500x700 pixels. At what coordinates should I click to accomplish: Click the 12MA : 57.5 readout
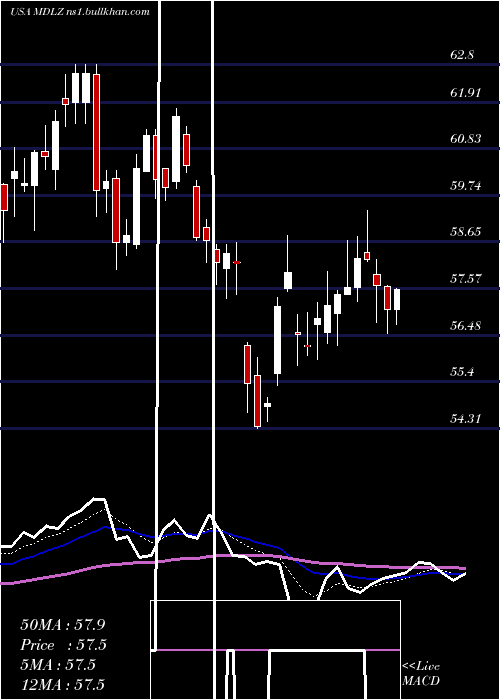(x=62, y=684)
